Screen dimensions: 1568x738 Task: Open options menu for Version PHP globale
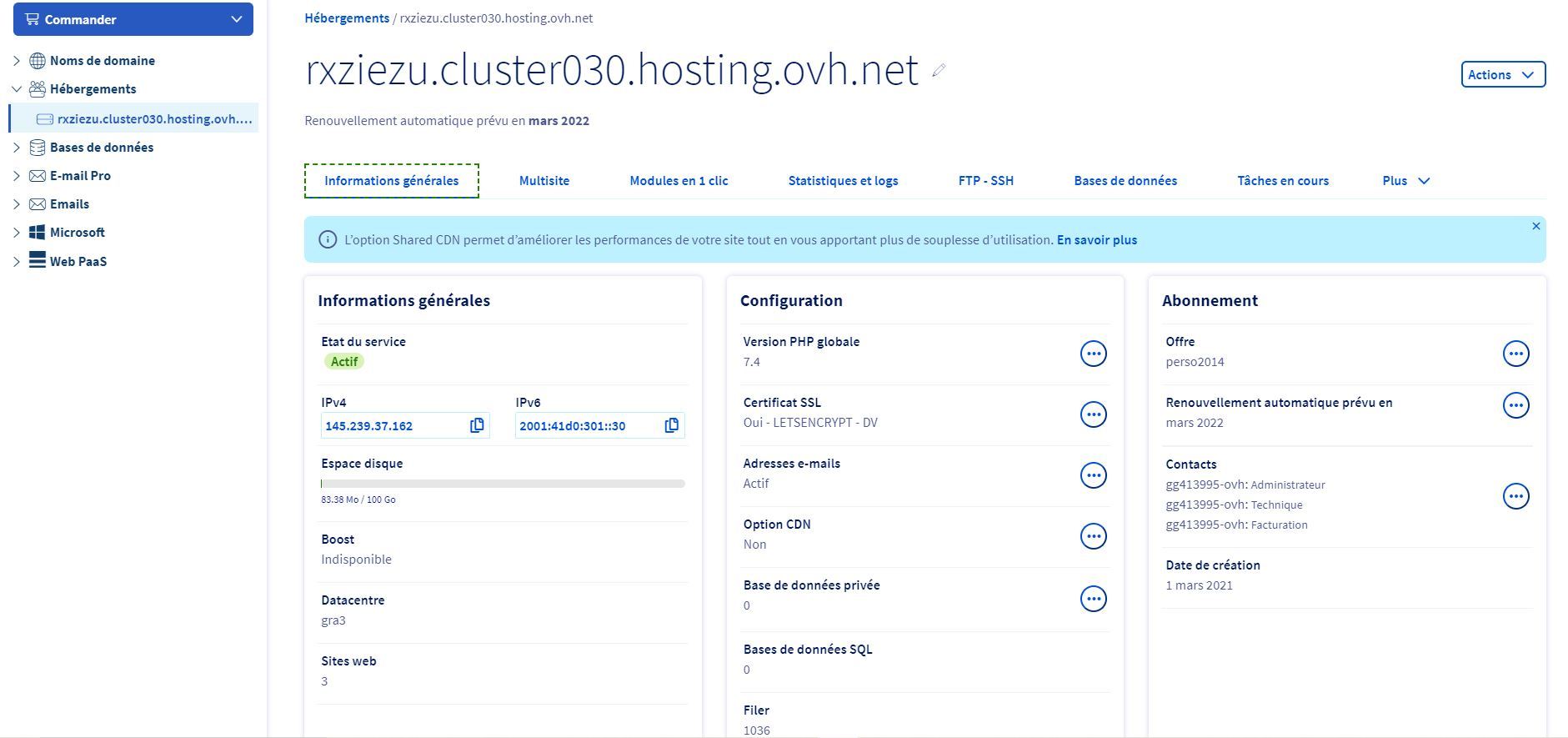pos(1093,354)
